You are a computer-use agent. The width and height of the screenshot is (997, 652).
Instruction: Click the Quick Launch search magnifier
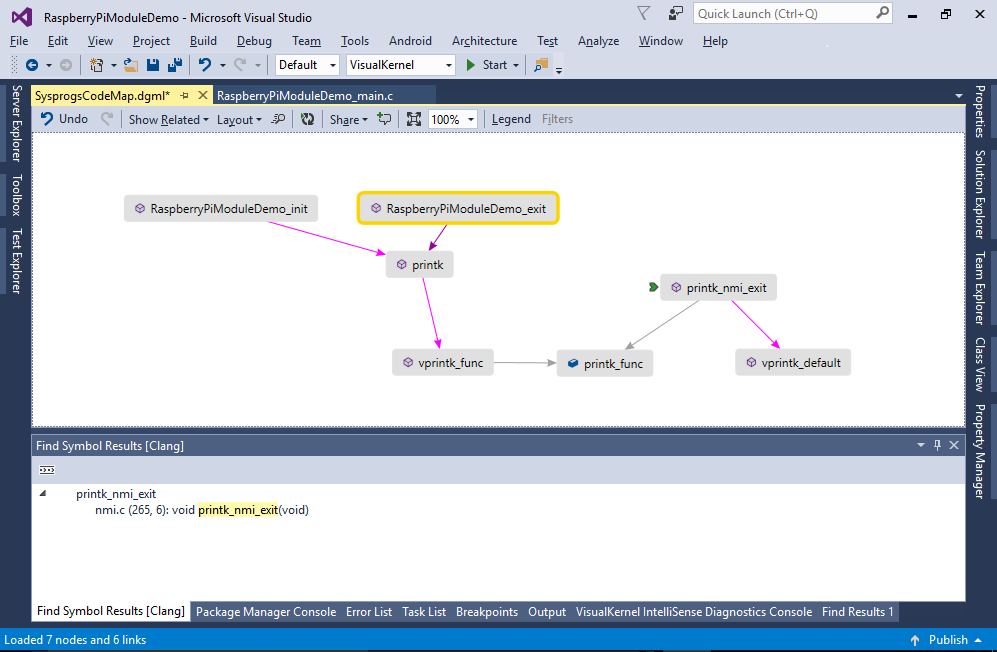[x=882, y=13]
